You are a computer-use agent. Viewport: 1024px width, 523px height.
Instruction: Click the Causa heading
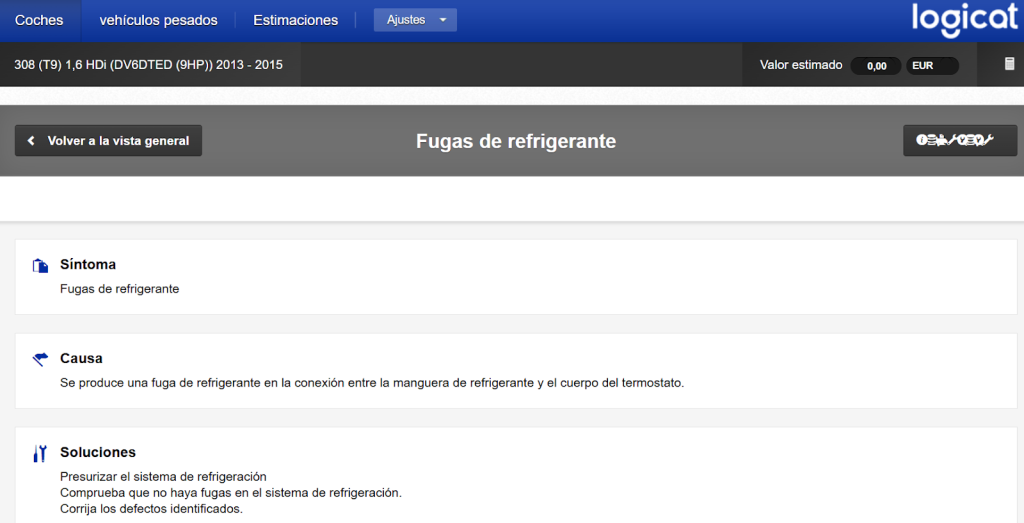pos(81,358)
